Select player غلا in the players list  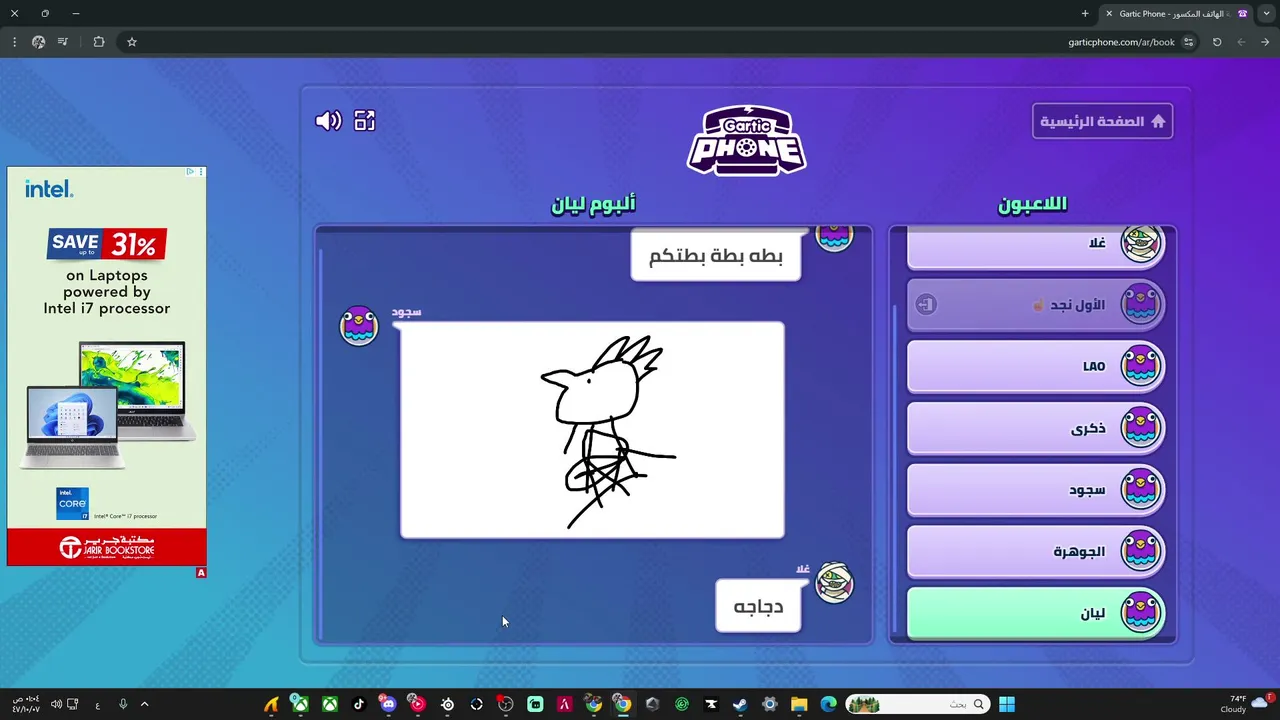point(1035,247)
